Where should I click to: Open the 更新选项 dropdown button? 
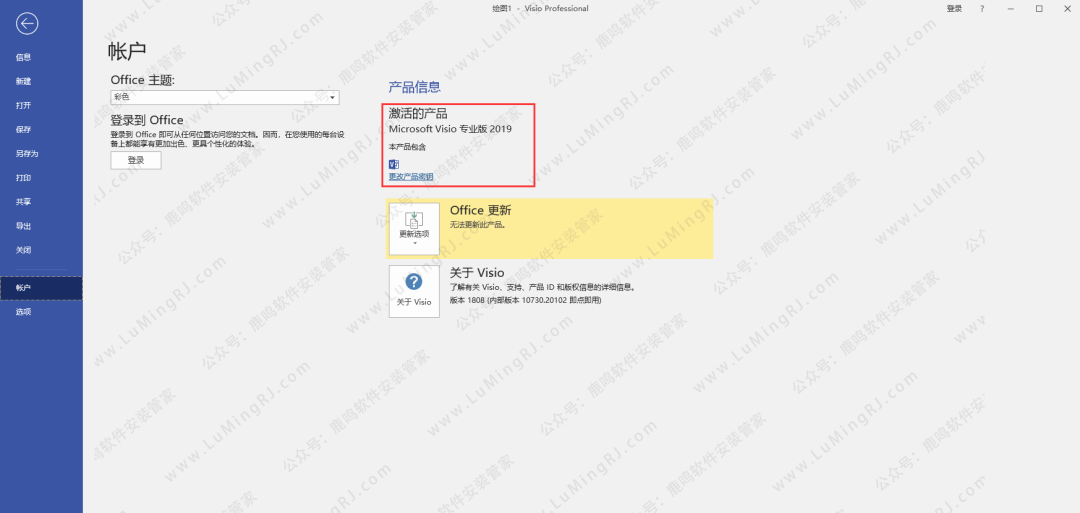(x=414, y=229)
